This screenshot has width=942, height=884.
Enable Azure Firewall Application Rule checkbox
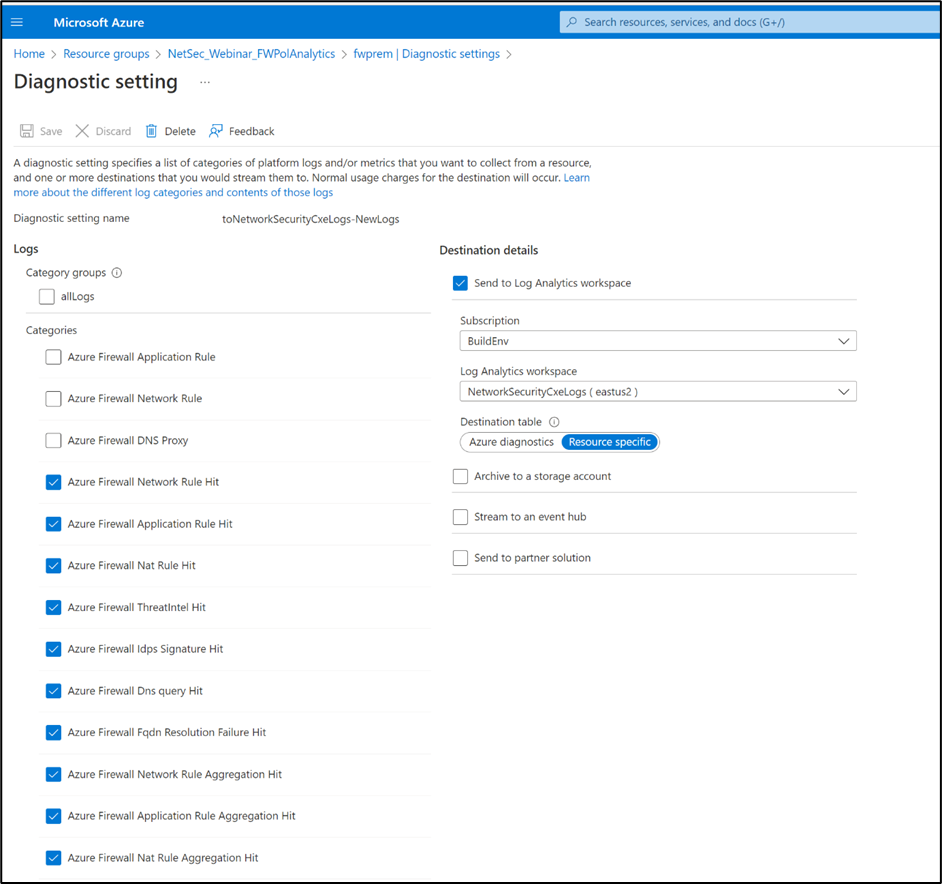coord(53,357)
